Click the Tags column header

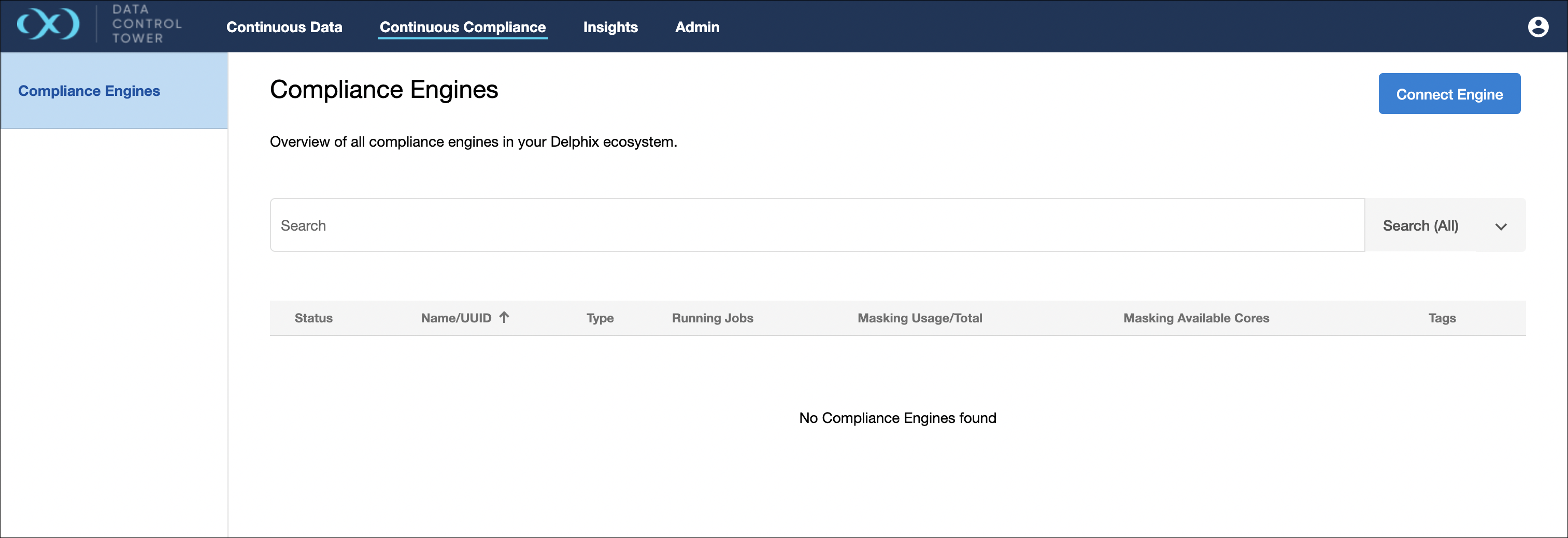1442,318
